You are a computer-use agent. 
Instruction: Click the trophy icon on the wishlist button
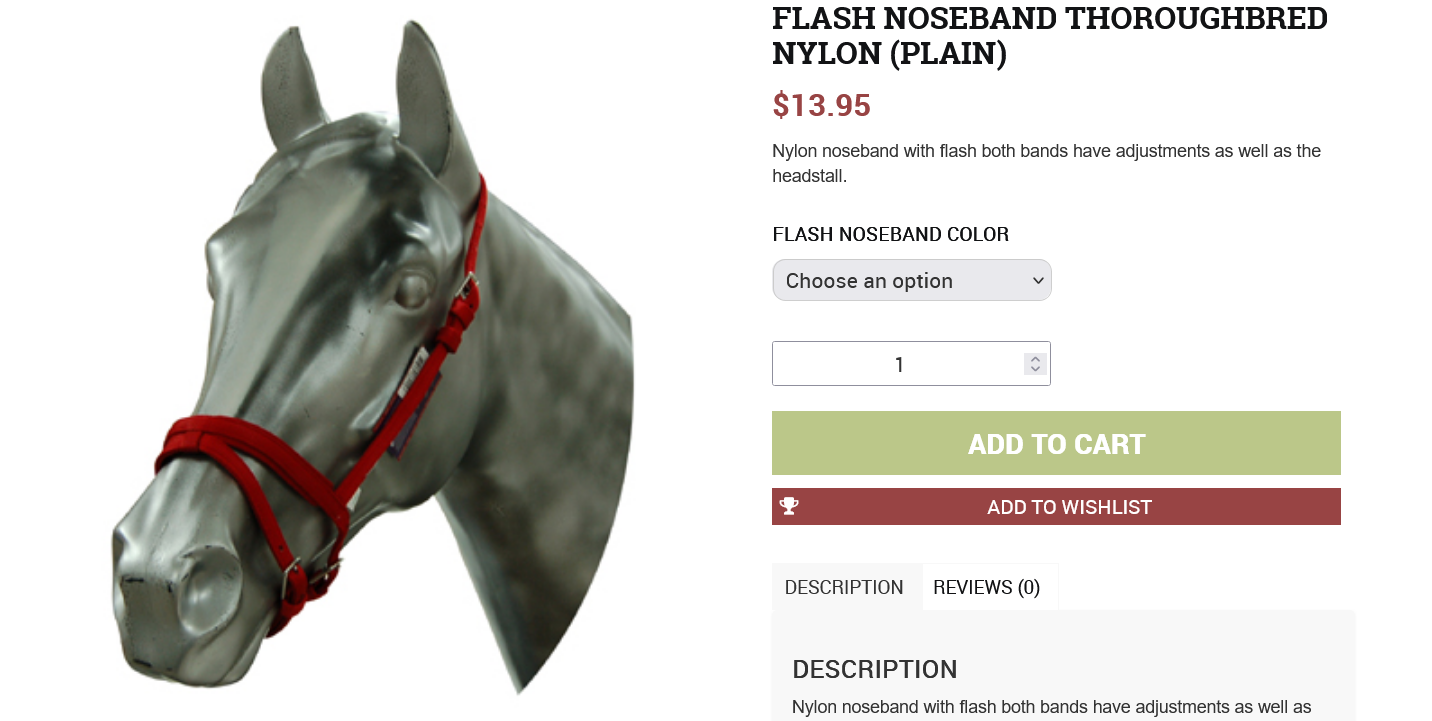point(789,506)
